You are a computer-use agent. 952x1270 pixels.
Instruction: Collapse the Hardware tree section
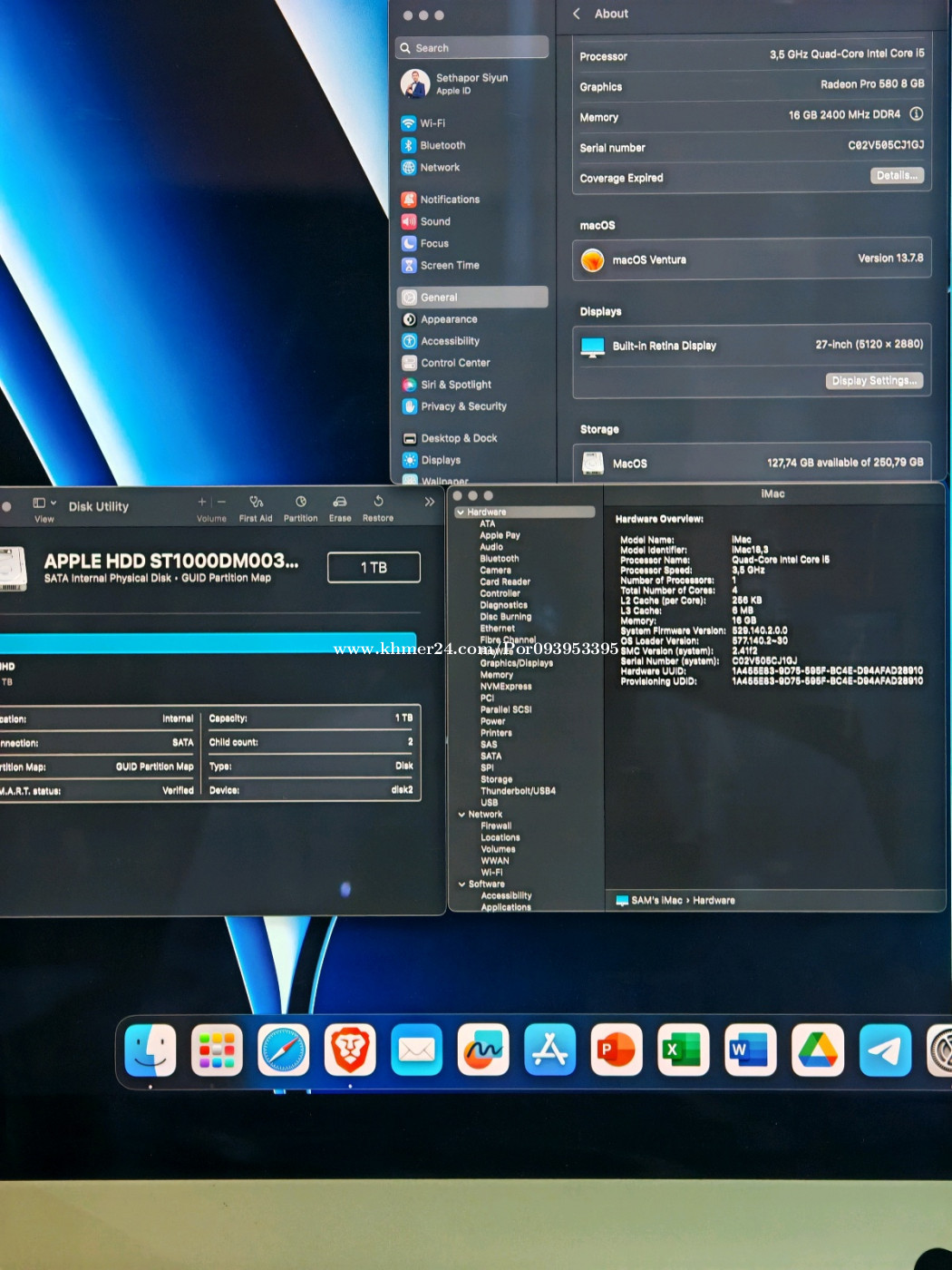coord(461,513)
